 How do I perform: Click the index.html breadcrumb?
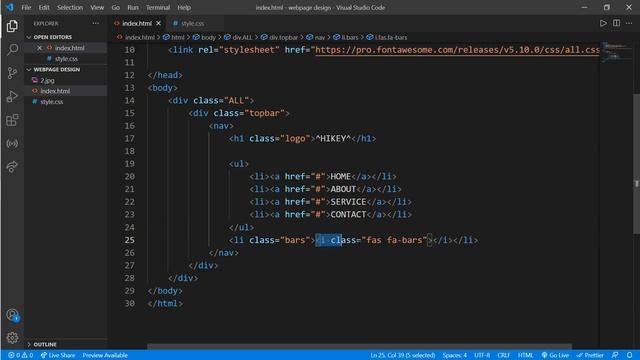[x=136, y=37]
